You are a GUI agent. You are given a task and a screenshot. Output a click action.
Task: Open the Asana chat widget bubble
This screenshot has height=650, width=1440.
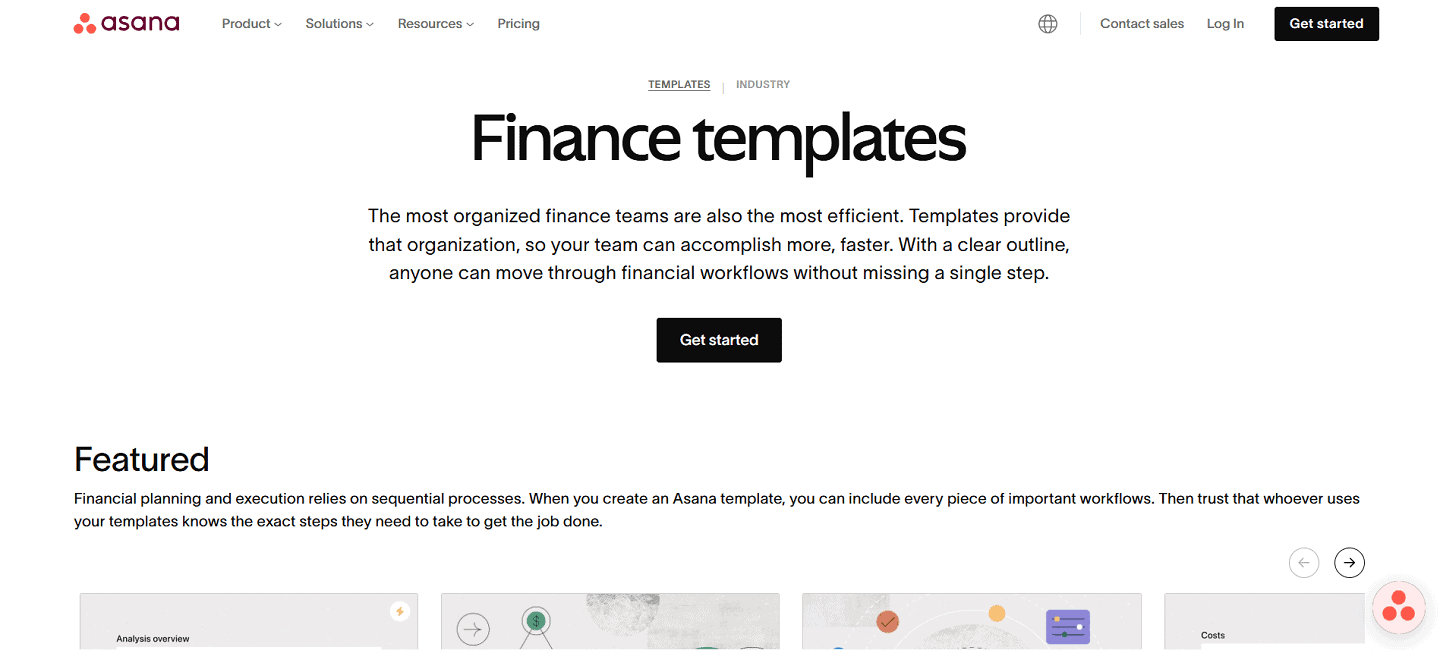pos(1398,607)
